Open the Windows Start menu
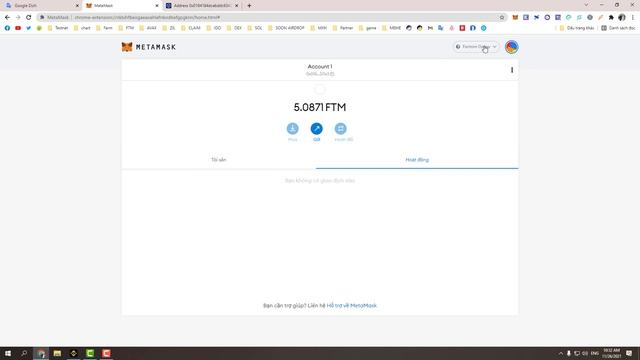The image size is (640, 360). point(8,353)
